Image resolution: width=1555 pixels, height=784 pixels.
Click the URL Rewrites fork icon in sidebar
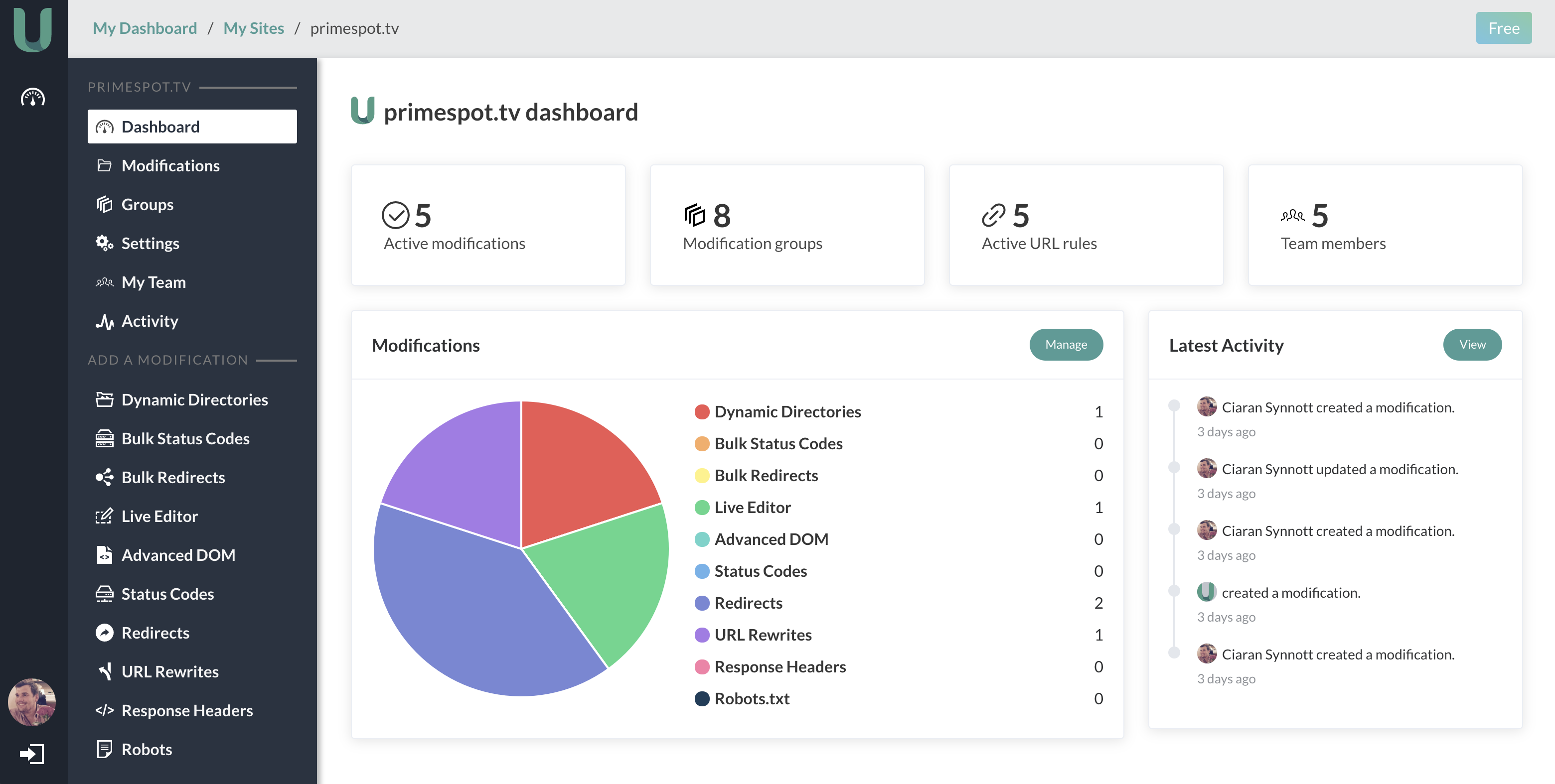point(106,671)
